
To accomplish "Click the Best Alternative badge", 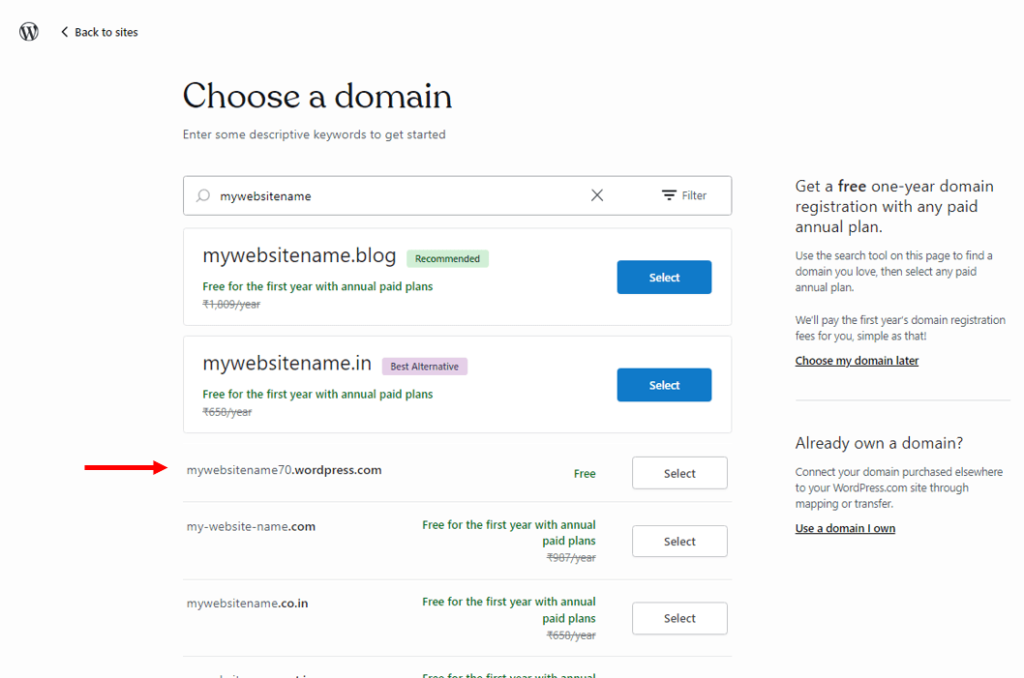I will pos(424,366).
